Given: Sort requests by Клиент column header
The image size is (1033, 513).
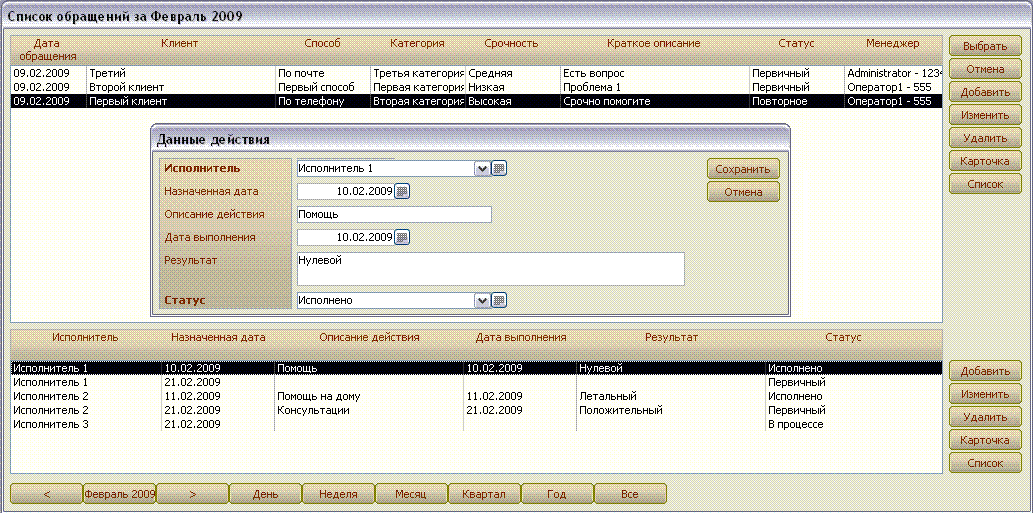Looking at the screenshot, I should point(179,43).
